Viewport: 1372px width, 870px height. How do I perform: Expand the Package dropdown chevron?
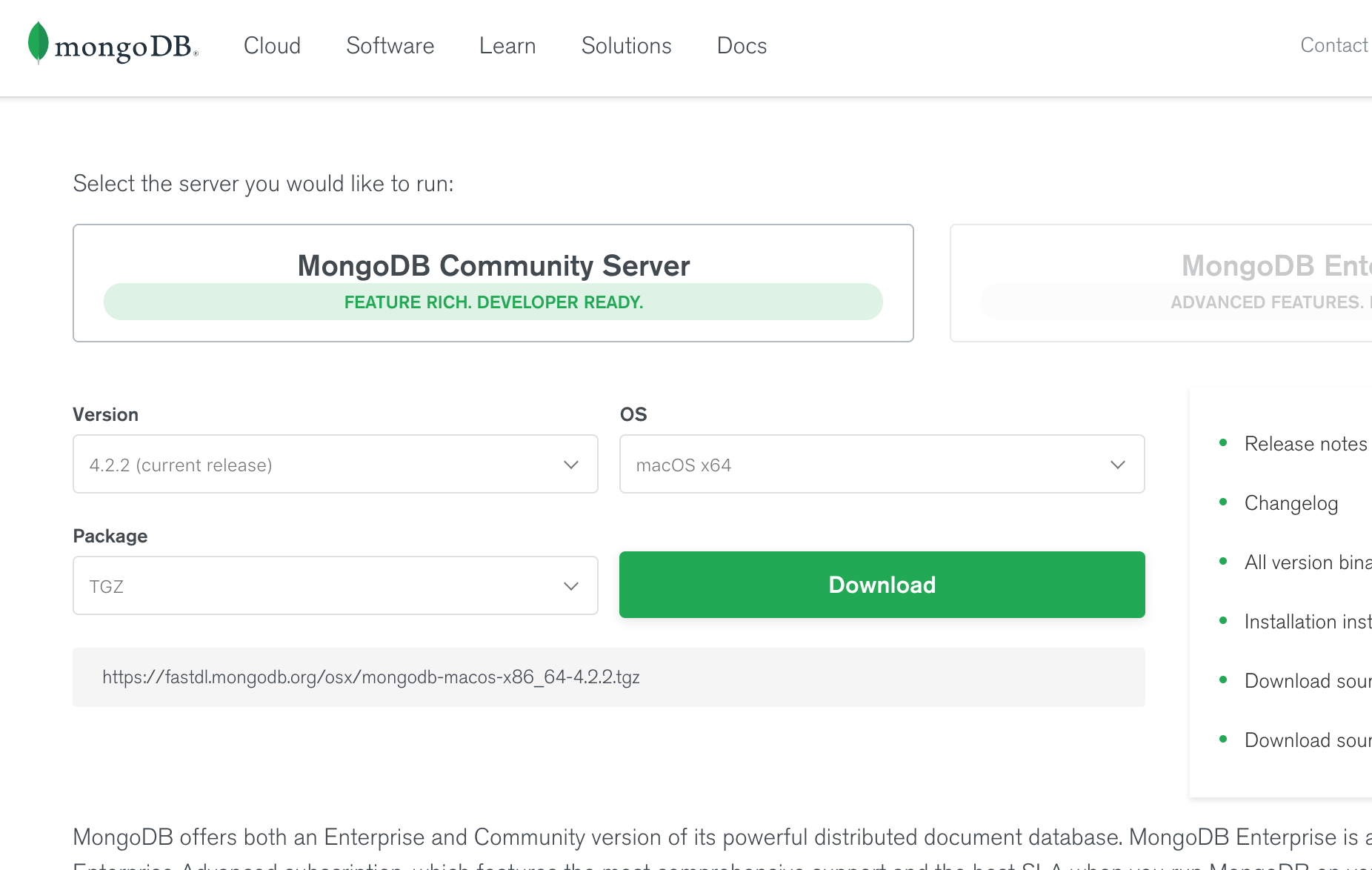570,586
